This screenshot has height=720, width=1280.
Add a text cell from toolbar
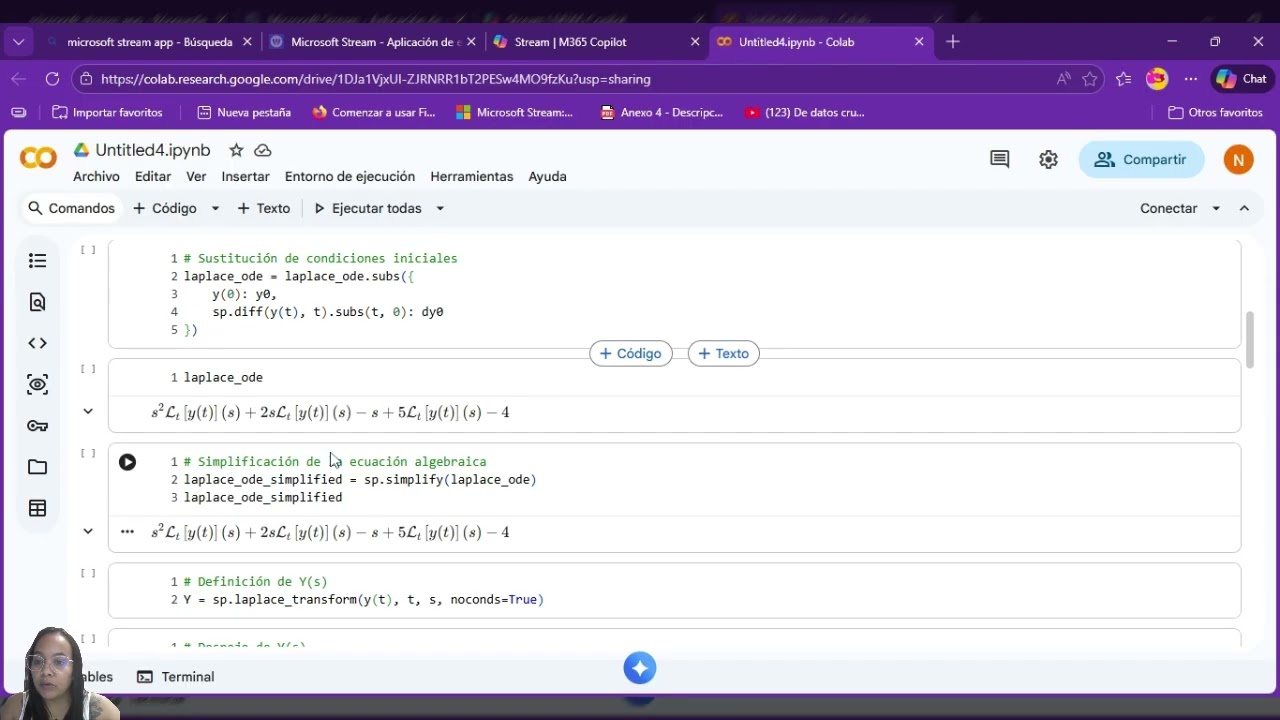pos(264,208)
